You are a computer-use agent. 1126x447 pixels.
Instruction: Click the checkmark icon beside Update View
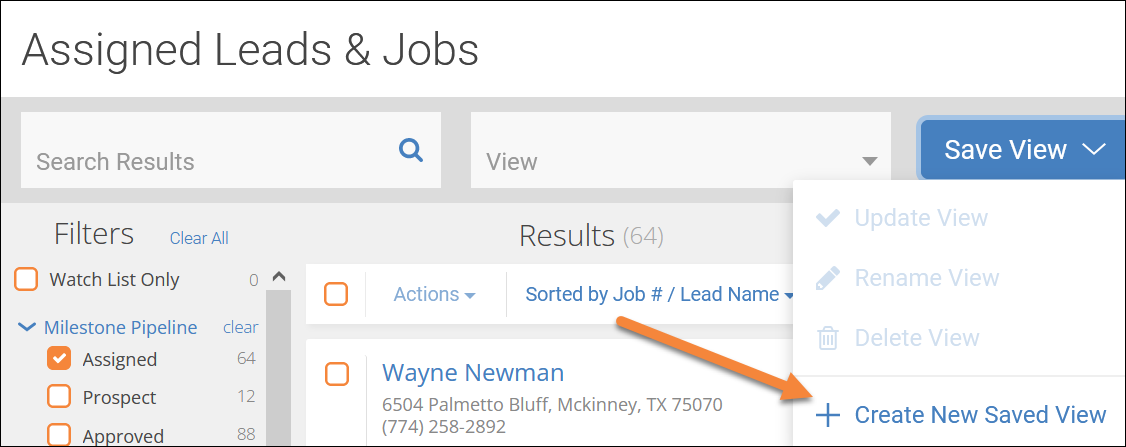(x=828, y=218)
